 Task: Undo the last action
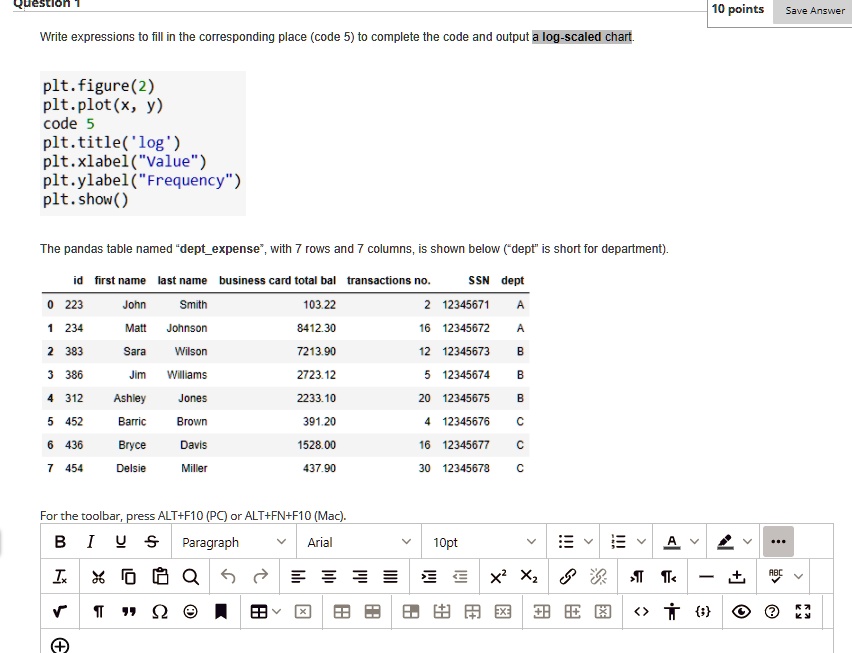[229, 576]
